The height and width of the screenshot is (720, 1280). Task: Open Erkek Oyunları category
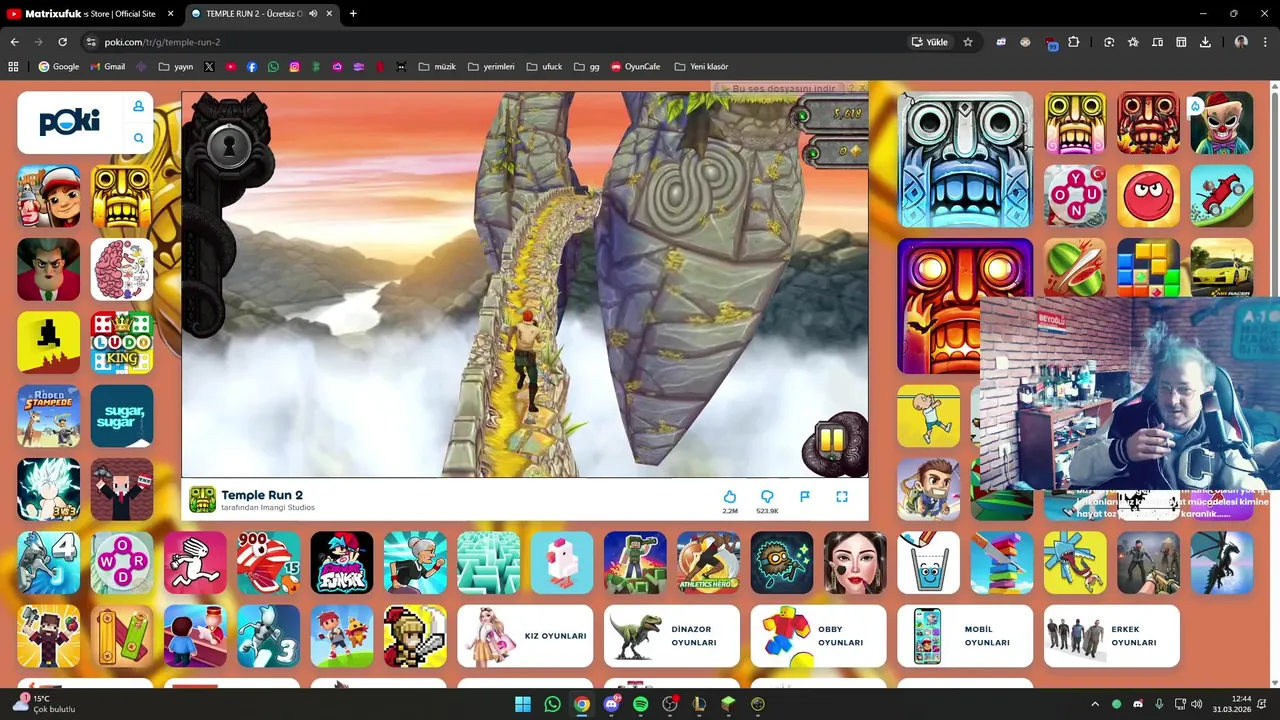[x=1112, y=636]
